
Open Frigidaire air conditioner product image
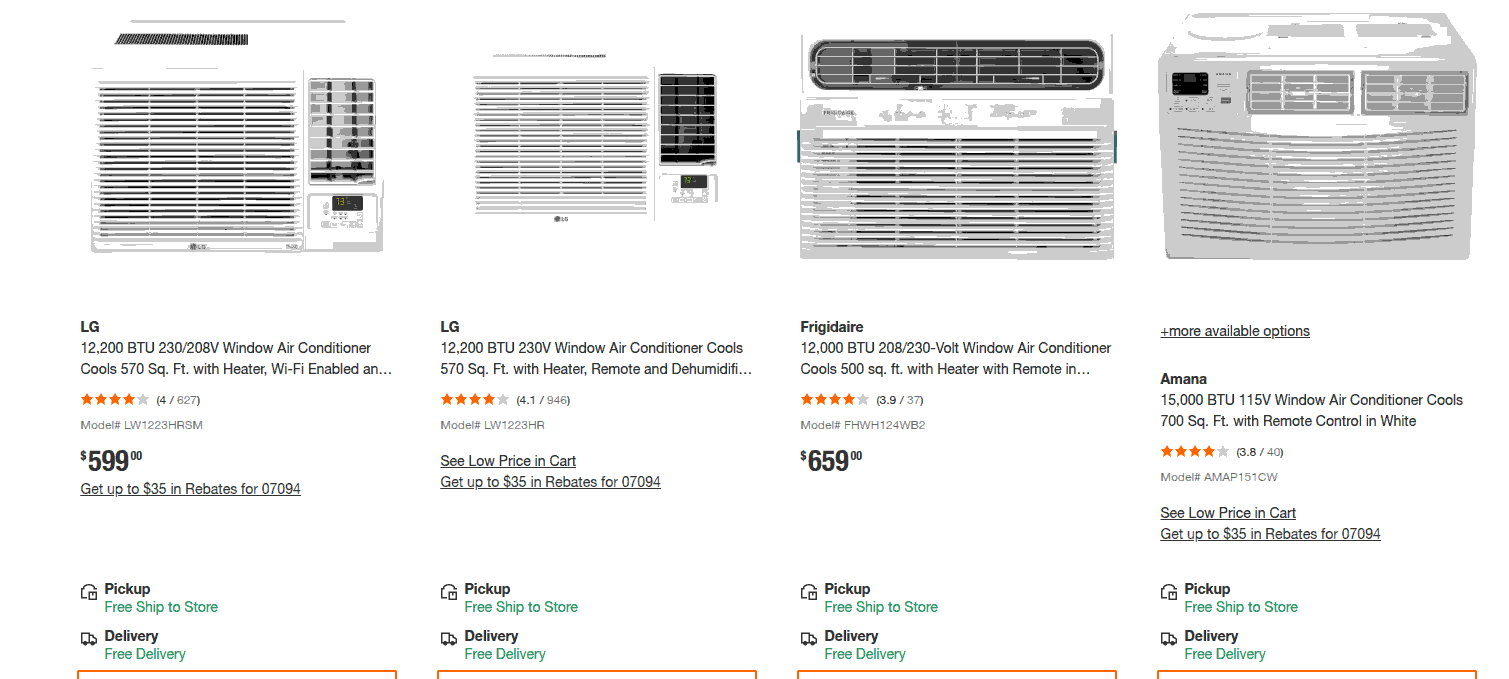956,150
